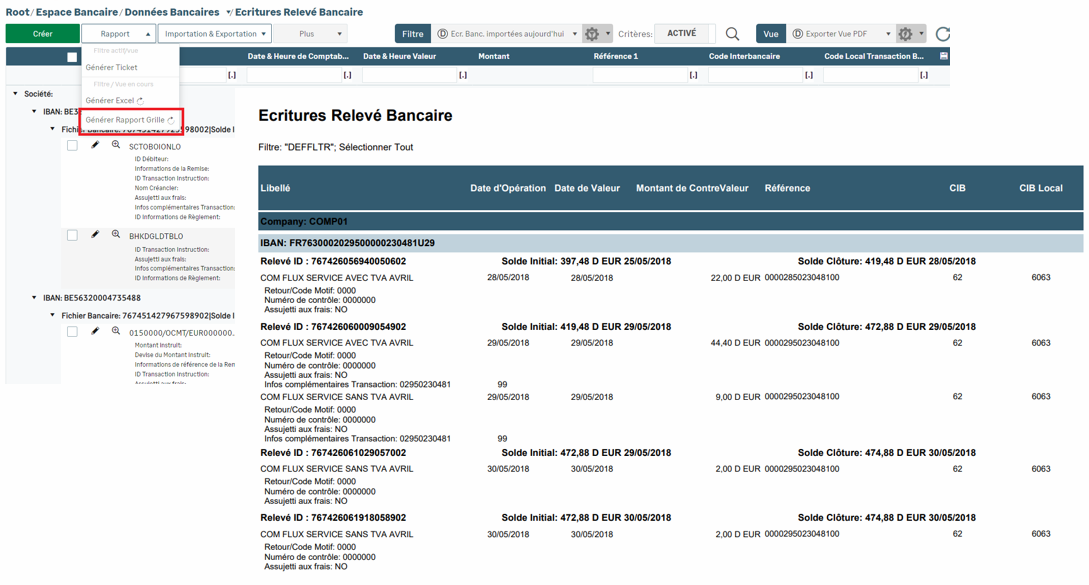Open the Importation & Exportation dropdown
Image resolution: width=1089 pixels, height=585 pixels.
pos(215,34)
